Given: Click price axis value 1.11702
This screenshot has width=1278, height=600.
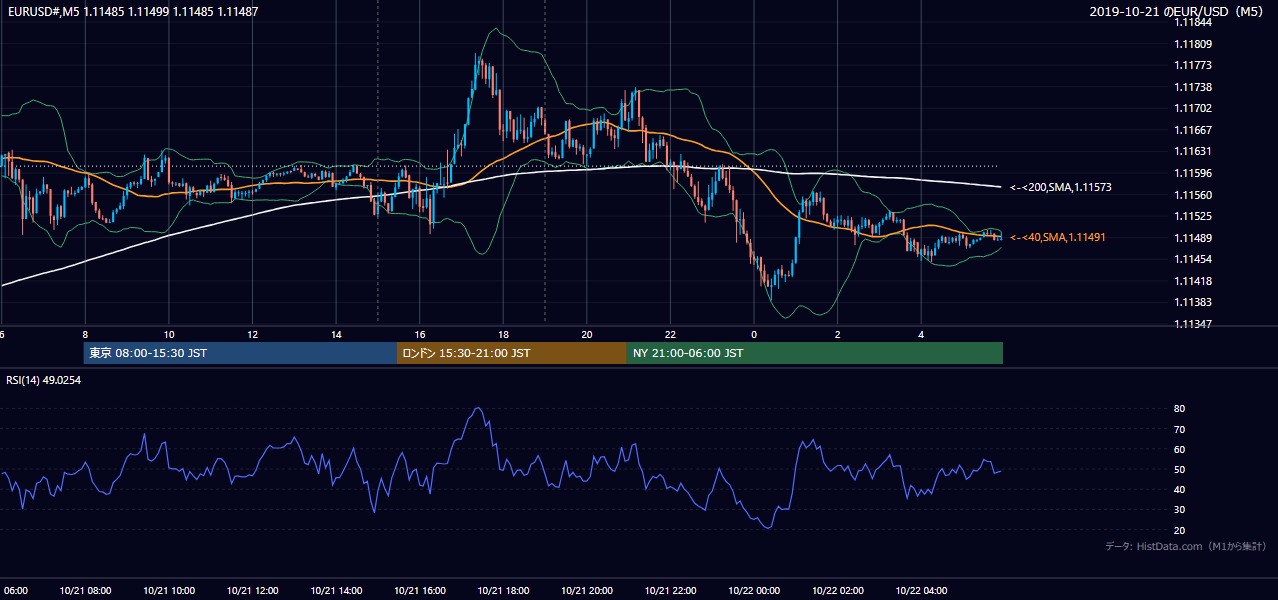Looking at the screenshot, I should pos(1194,109).
